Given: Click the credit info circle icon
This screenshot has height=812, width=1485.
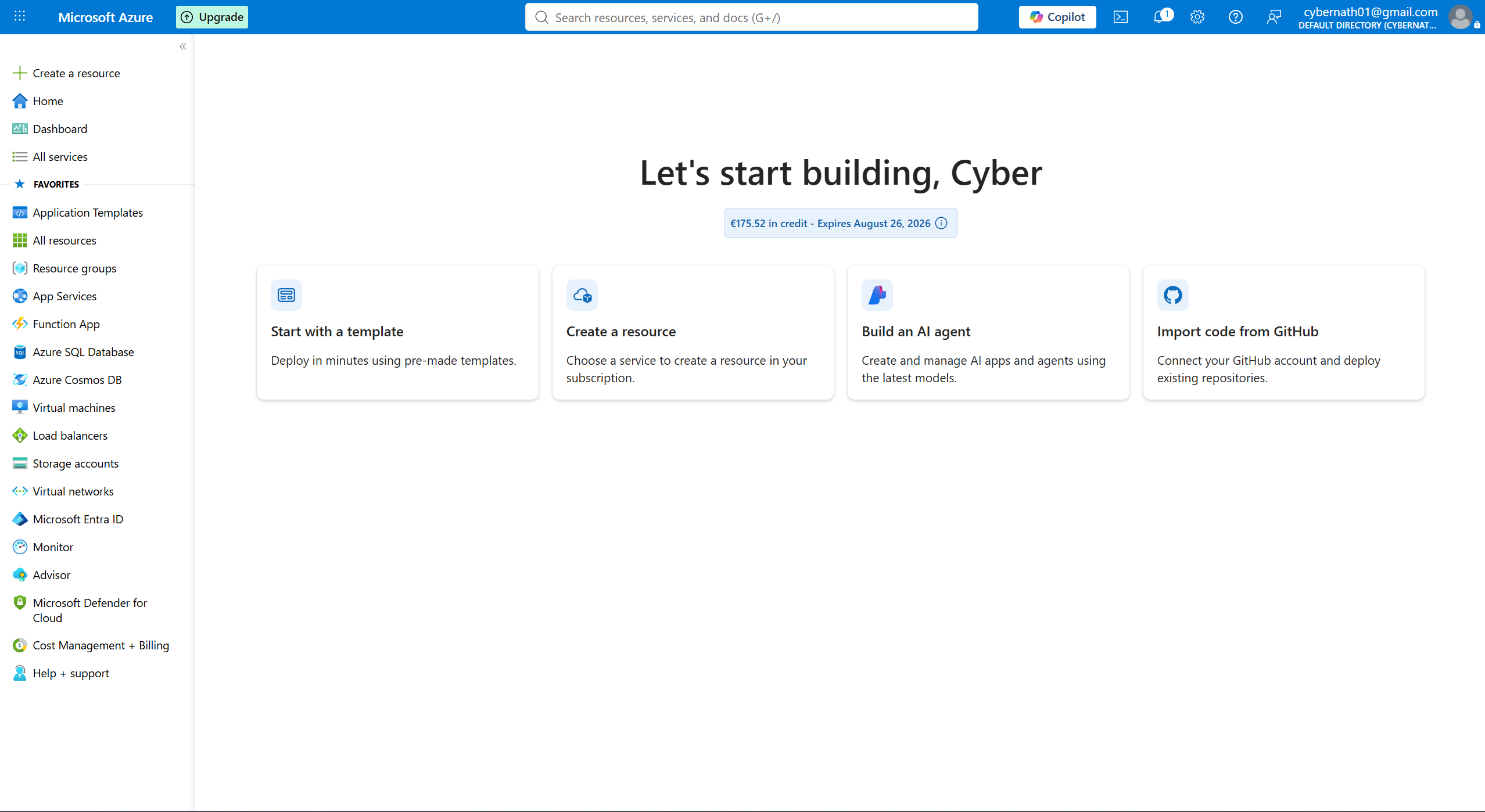Looking at the screenshot, I should pyautogui.click(x=942, y=223).
